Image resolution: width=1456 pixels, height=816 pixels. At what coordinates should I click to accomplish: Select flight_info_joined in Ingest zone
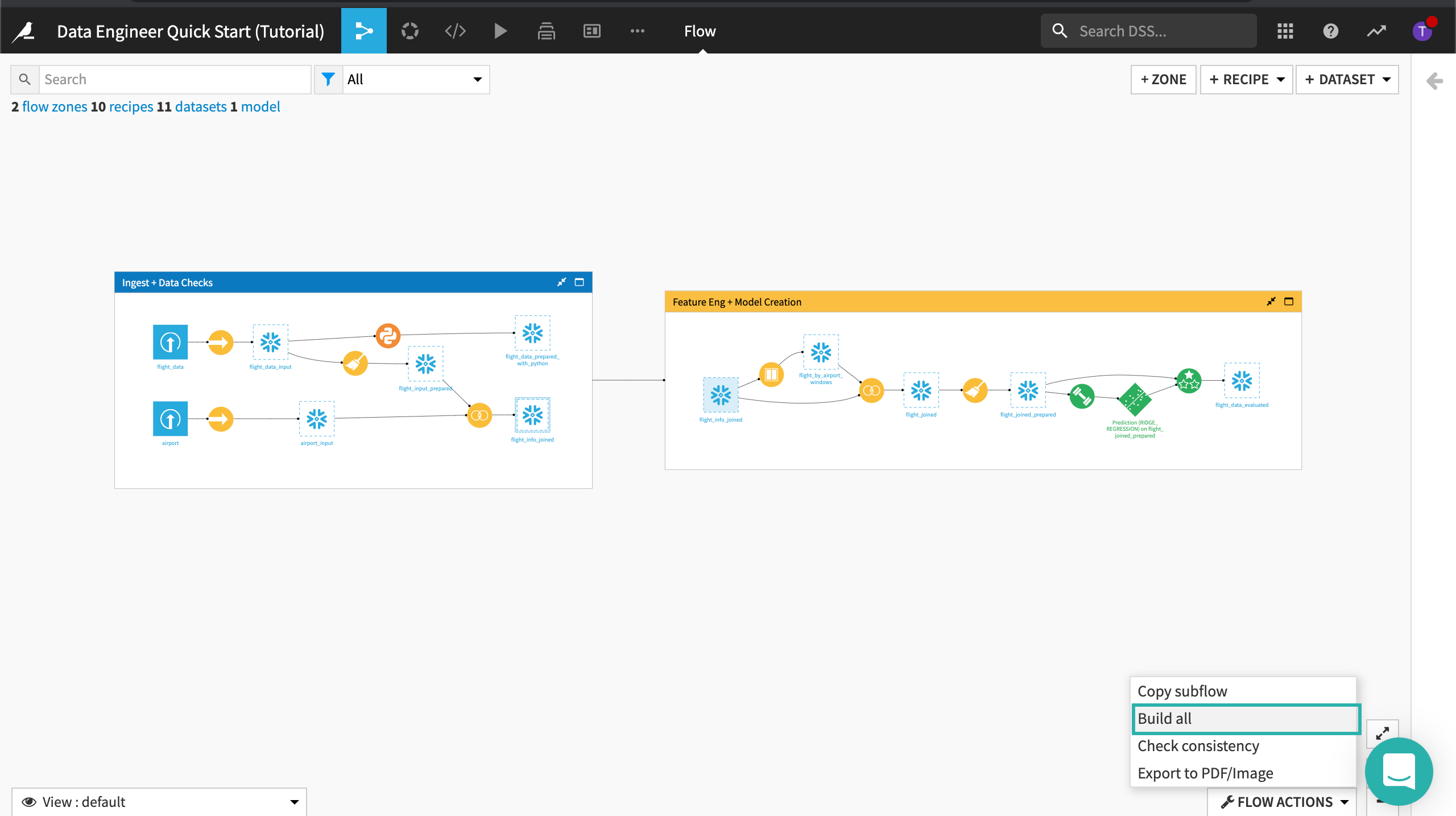click(532, 415)
